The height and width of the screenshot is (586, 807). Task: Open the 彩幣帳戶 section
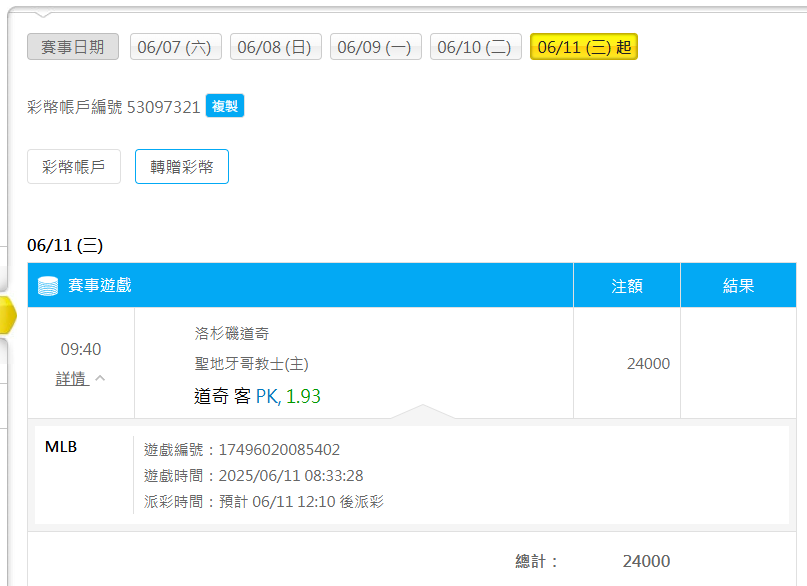pos(74,167)
